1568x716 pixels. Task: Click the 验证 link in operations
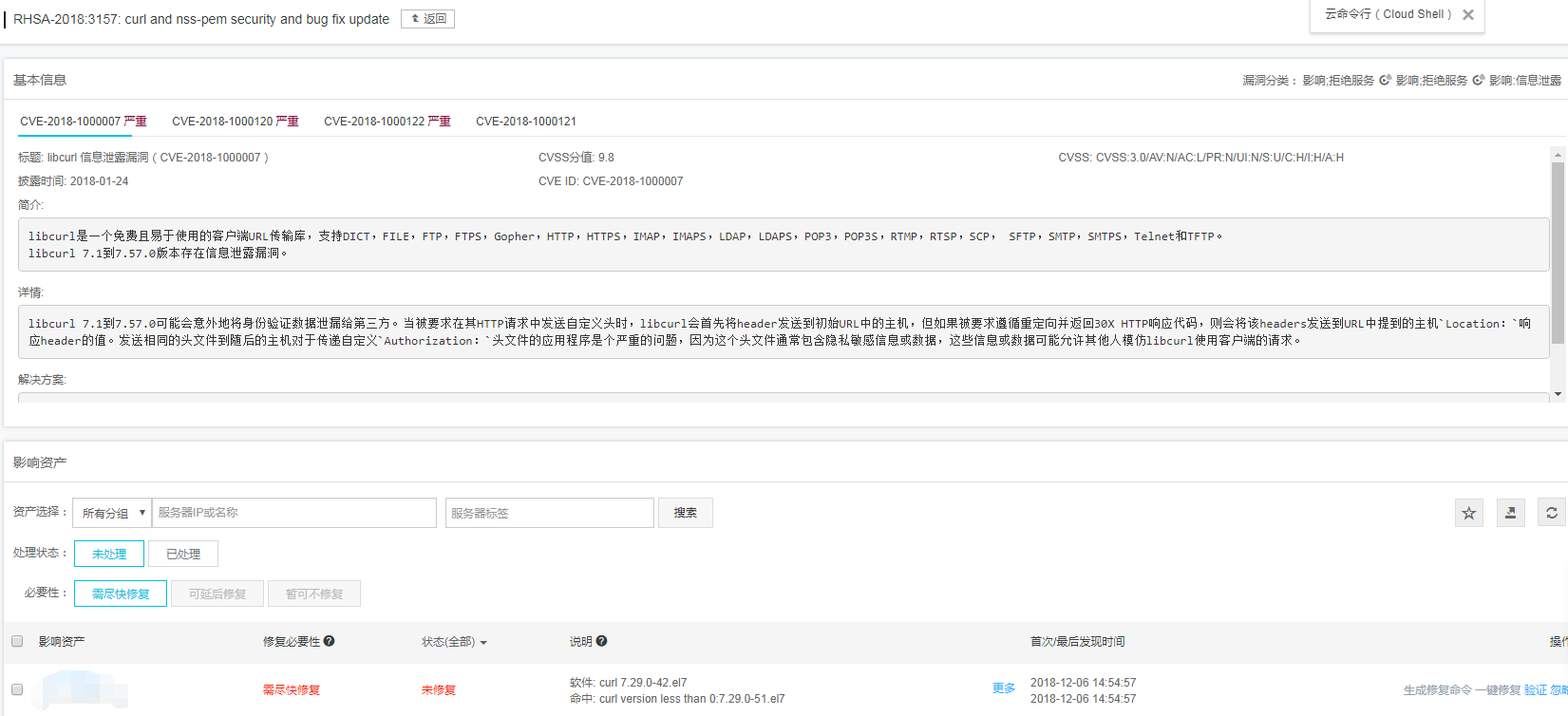(1535, 690)
